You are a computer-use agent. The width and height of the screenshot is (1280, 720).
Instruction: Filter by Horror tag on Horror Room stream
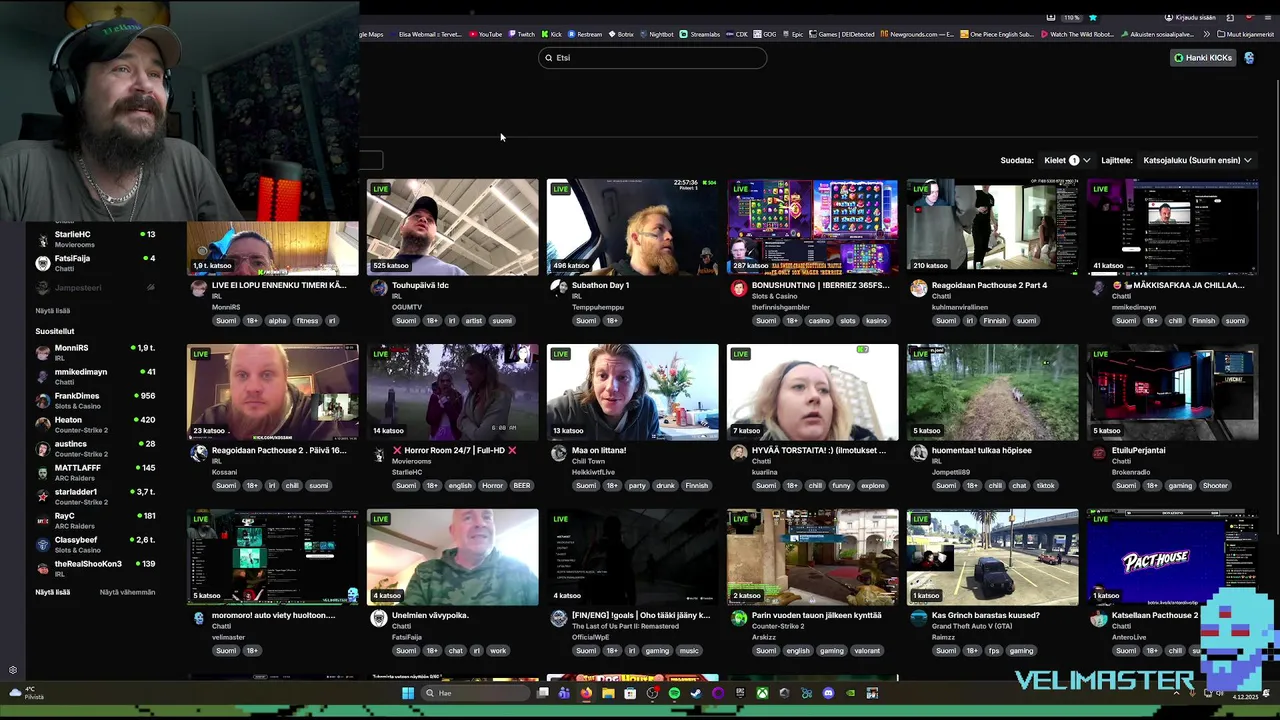pos(492,486)
